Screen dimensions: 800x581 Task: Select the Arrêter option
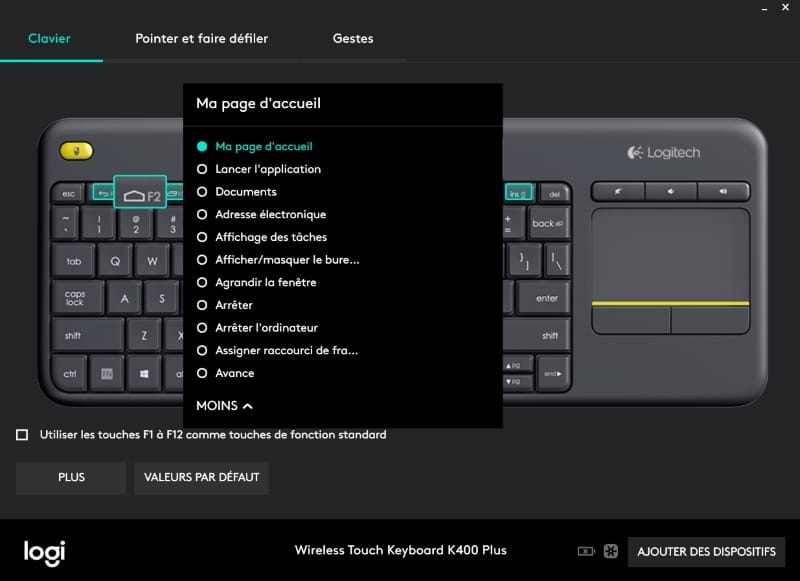pyautogui.click(x=224, y=305)
